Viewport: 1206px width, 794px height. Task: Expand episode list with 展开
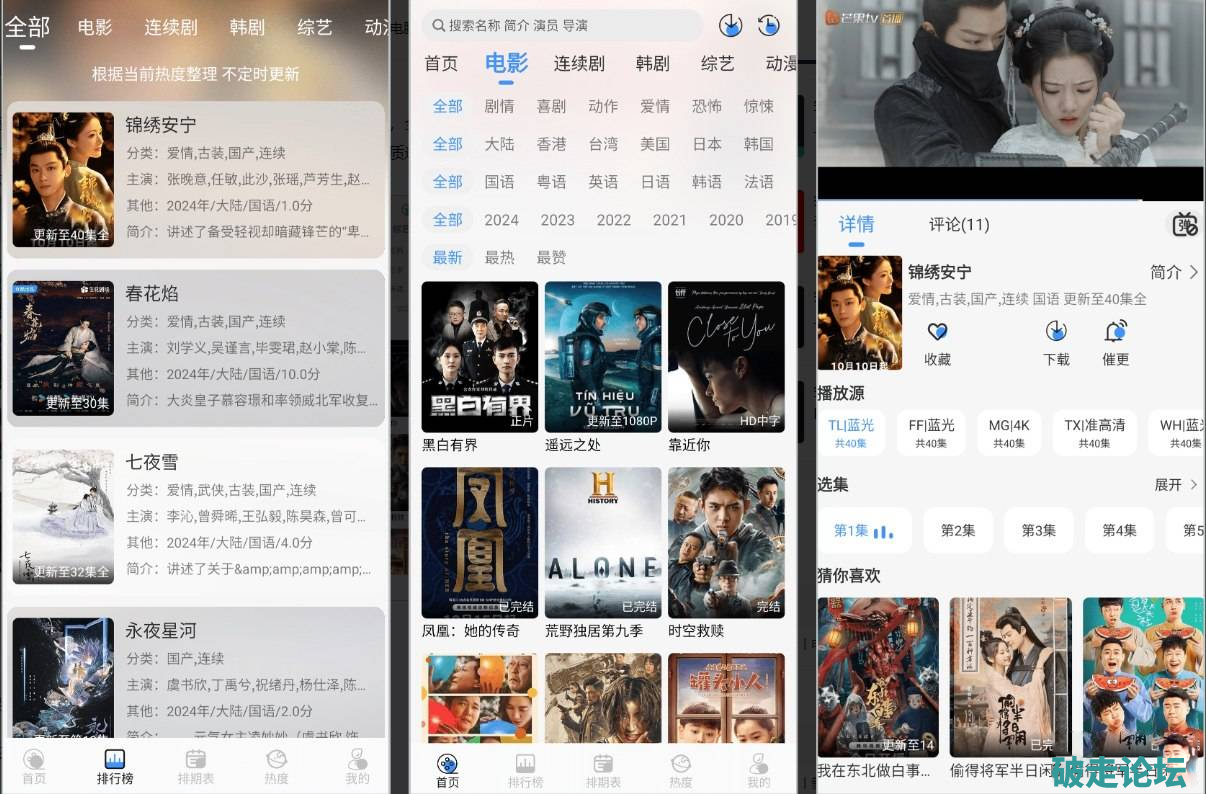tap(1175, 484)
